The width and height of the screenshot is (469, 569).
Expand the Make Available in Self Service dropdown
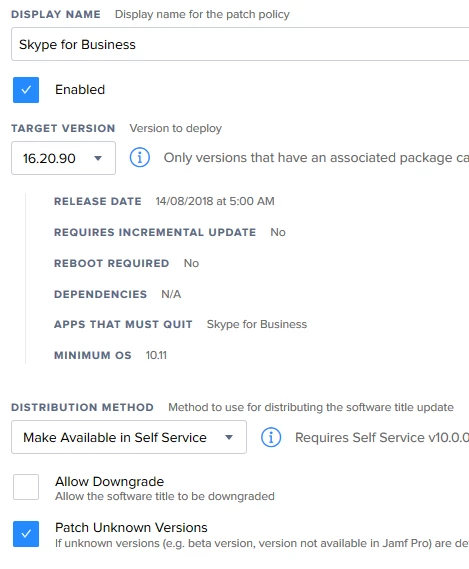[x=129, y=437]
